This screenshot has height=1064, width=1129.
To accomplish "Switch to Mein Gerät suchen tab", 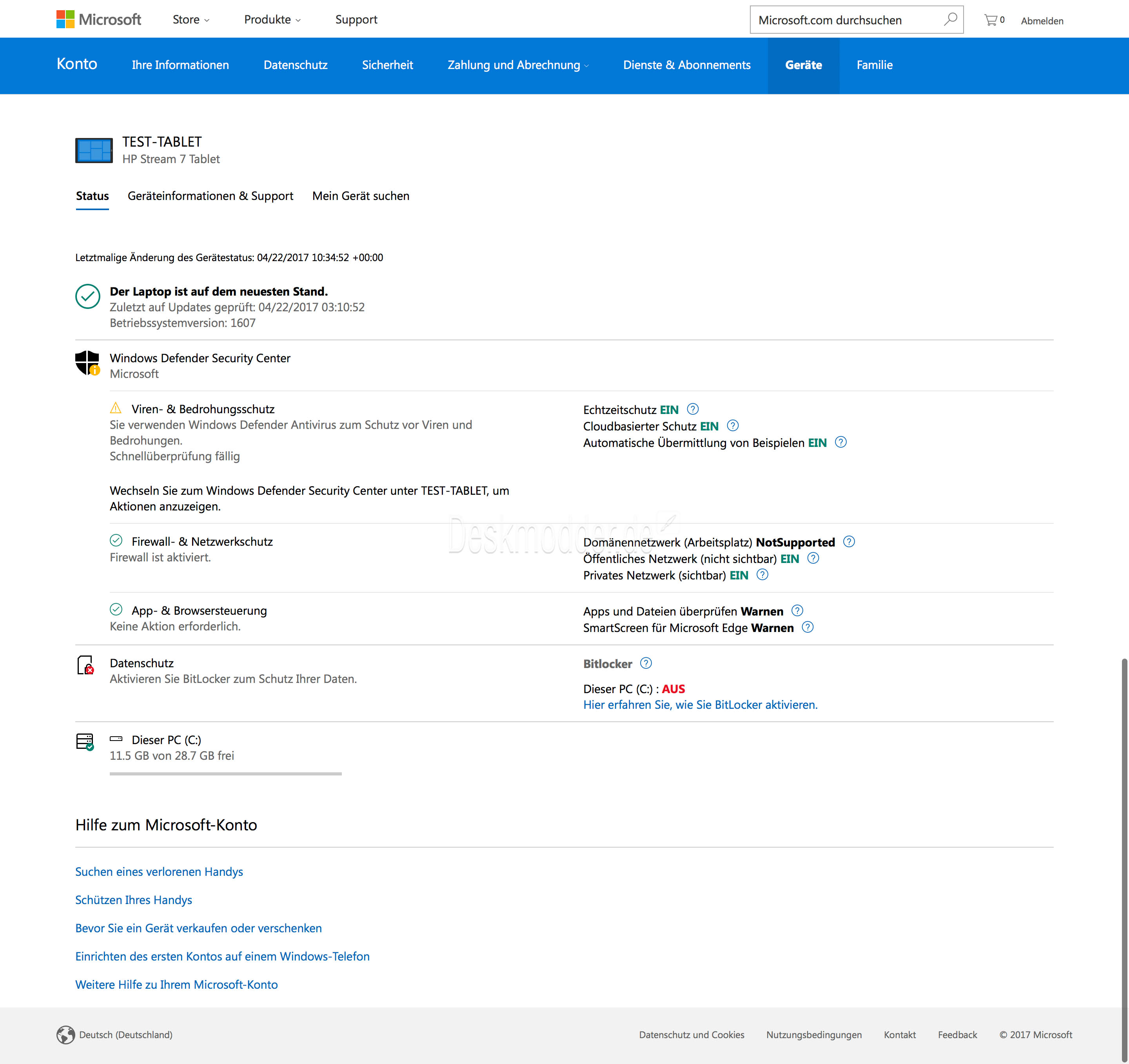I will (361, 196).
